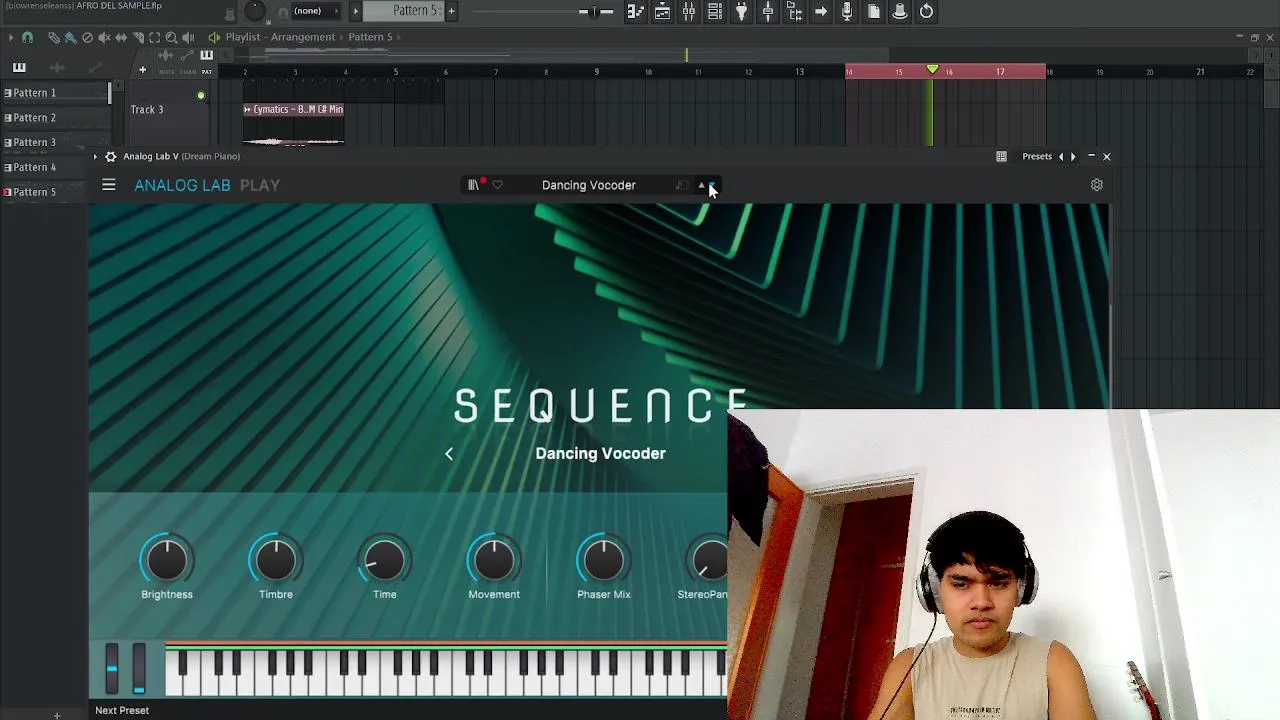This screenshot has width=1280, height=720.
Task: Click the mod wheel strip
Action: point(139,668)
